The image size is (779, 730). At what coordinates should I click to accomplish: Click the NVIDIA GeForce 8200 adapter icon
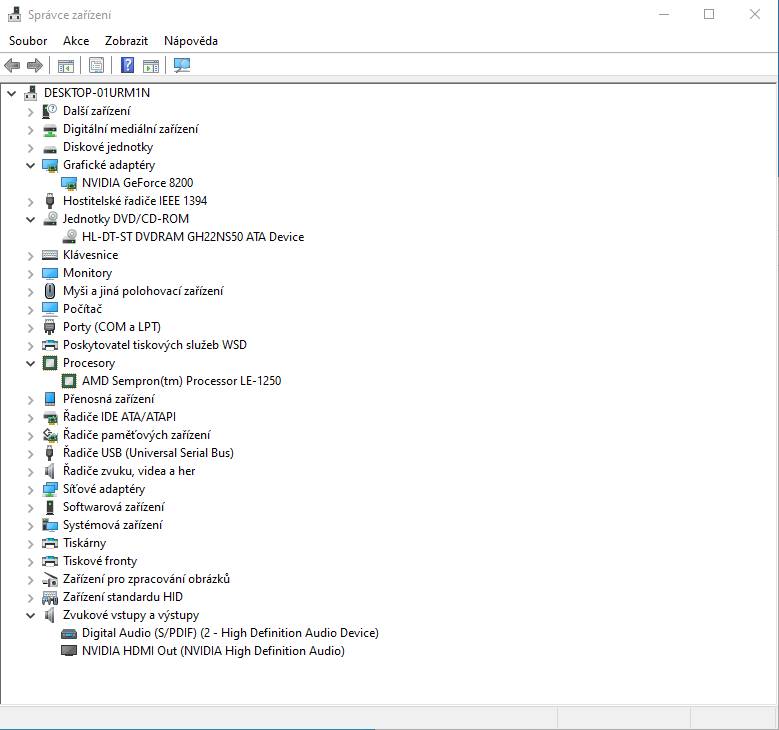coord(69,183)
